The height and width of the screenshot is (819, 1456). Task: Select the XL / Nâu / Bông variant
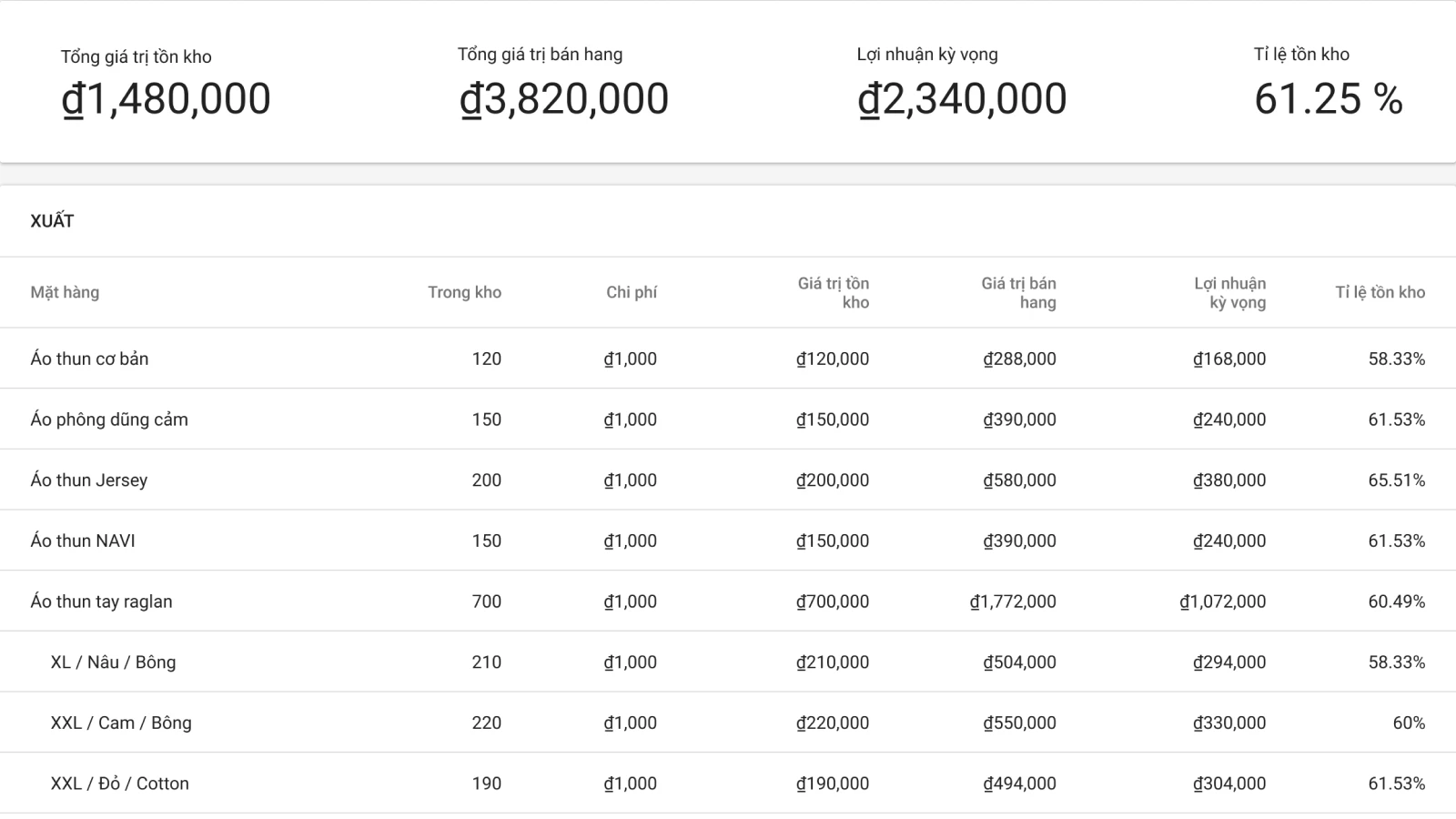[113, 662]
